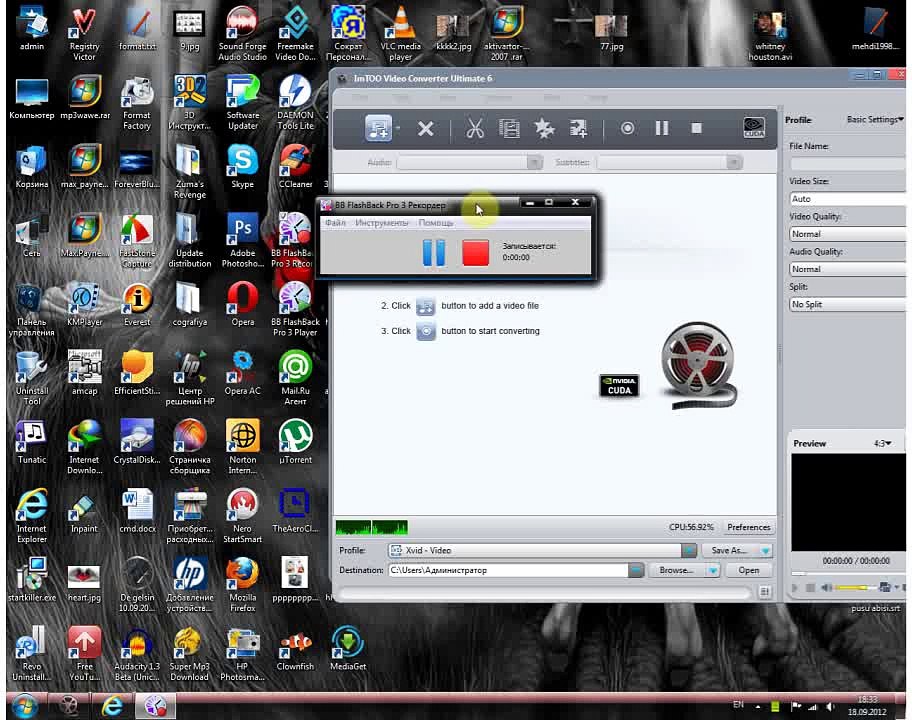Select the Nero StartSmart desktop icon
This screenshot has width=912, height=720.
[243, 516]
